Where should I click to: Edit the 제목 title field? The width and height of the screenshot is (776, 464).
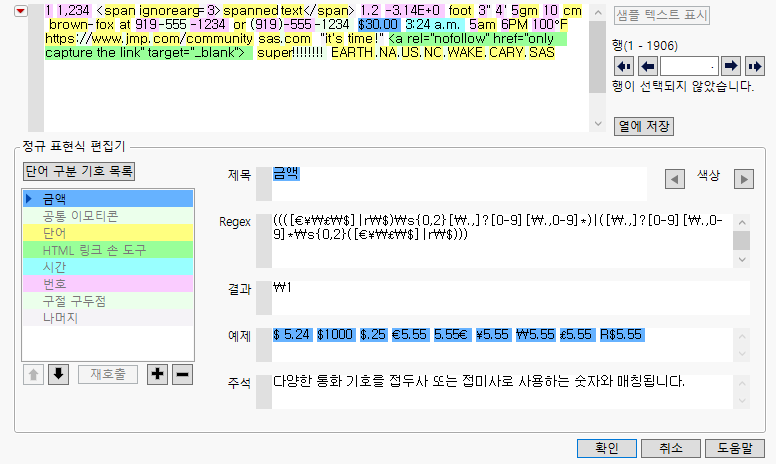459,184
